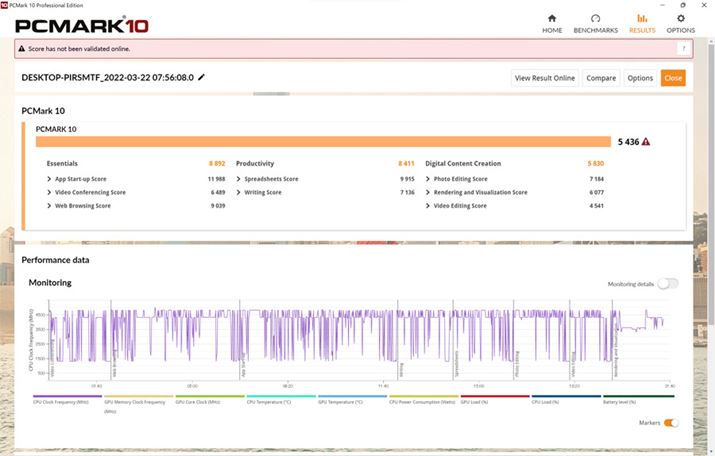Click the PCMark 10 app icon in title bar
This screenshot has width=715, height=456.
(5, 4)
